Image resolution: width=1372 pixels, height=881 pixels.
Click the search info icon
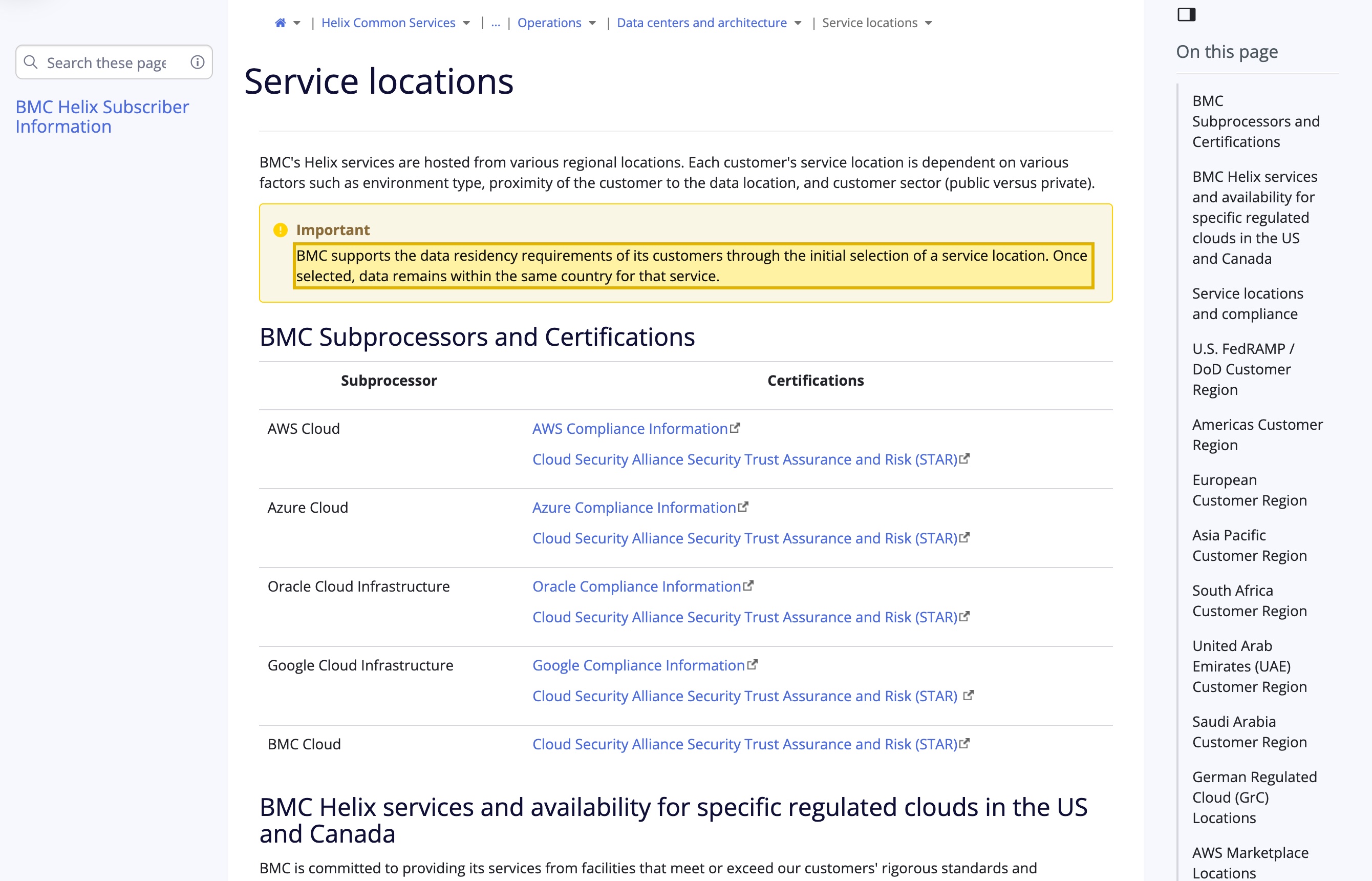pyautogui.click(x=197, y=62)
